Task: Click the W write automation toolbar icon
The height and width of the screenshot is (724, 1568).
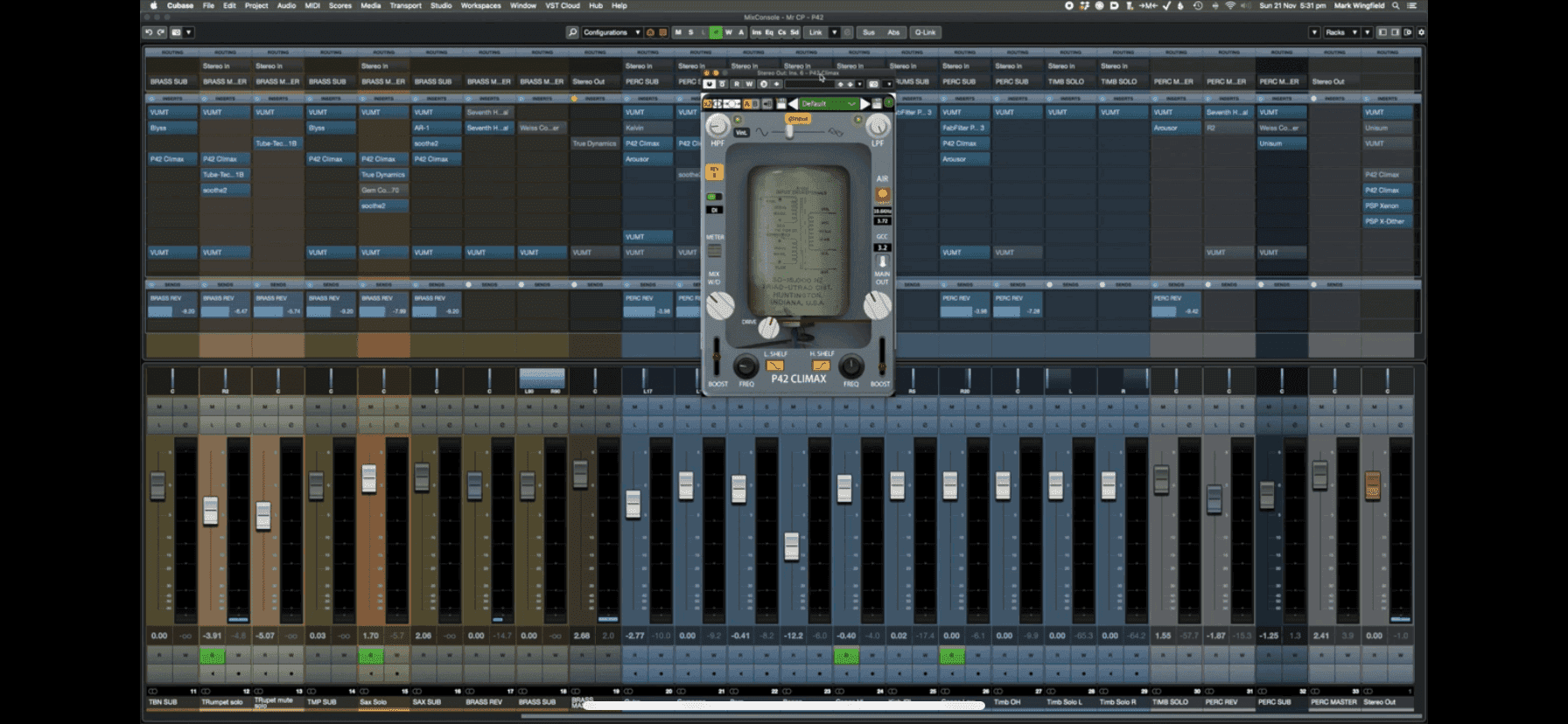Action: pos(729,32)
